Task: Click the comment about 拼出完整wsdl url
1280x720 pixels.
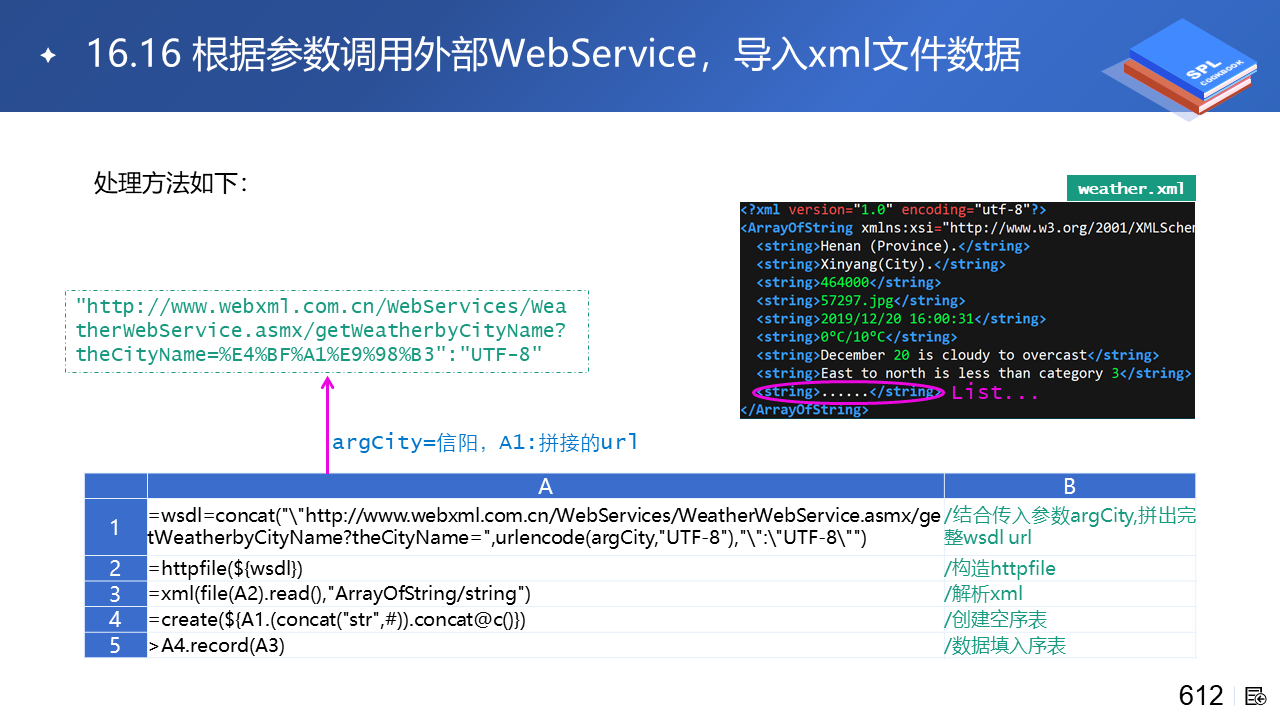Action: (1069, 527)
